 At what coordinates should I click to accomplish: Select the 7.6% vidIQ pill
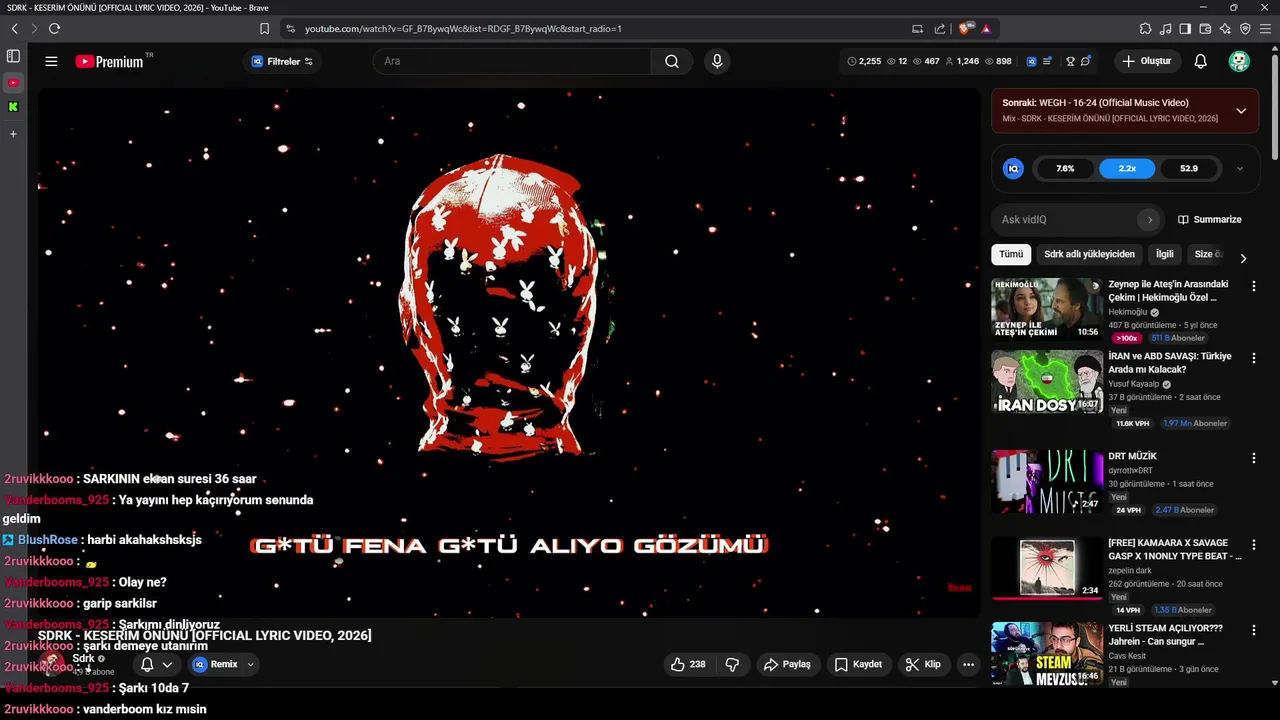1065,168
